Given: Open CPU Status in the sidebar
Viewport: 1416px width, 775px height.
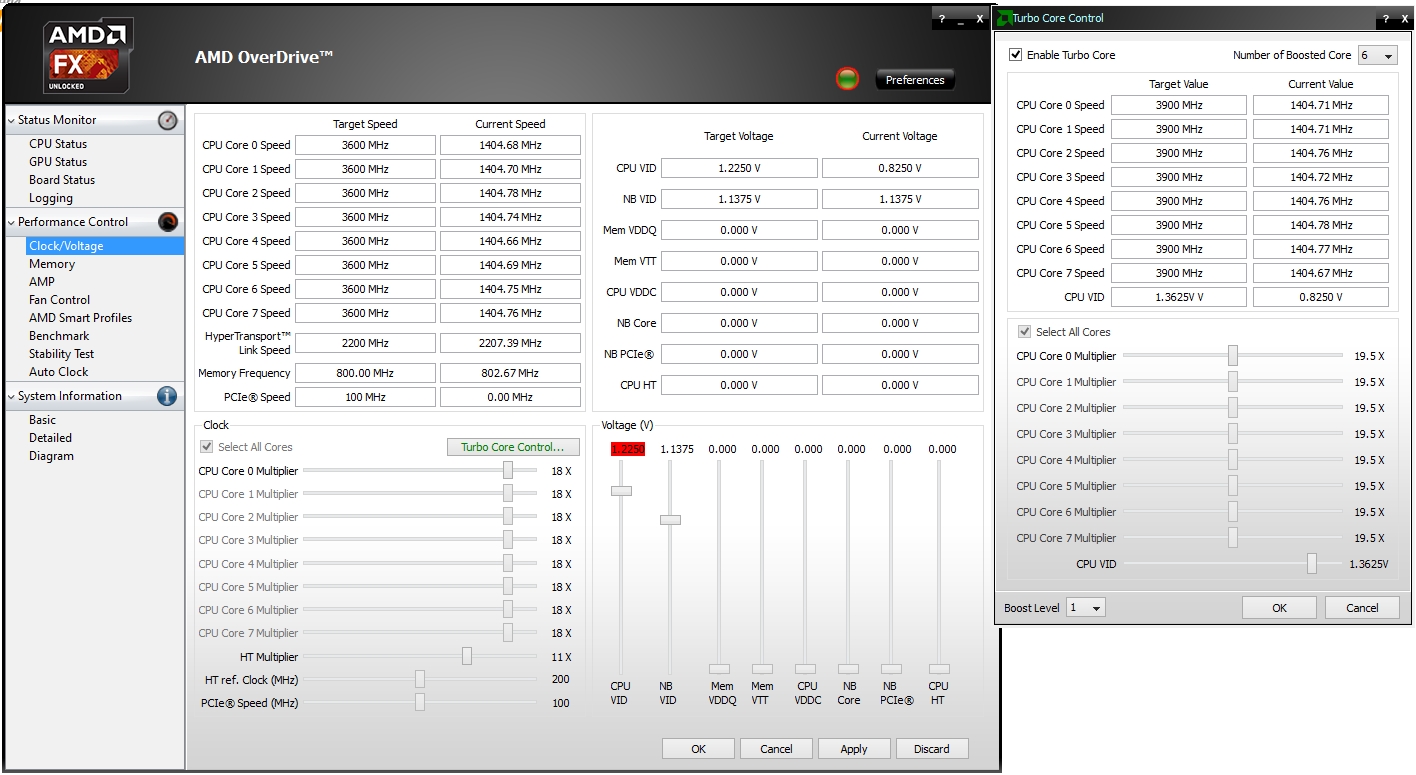Looking at the screenshot, I should click(x=58, y=144).
